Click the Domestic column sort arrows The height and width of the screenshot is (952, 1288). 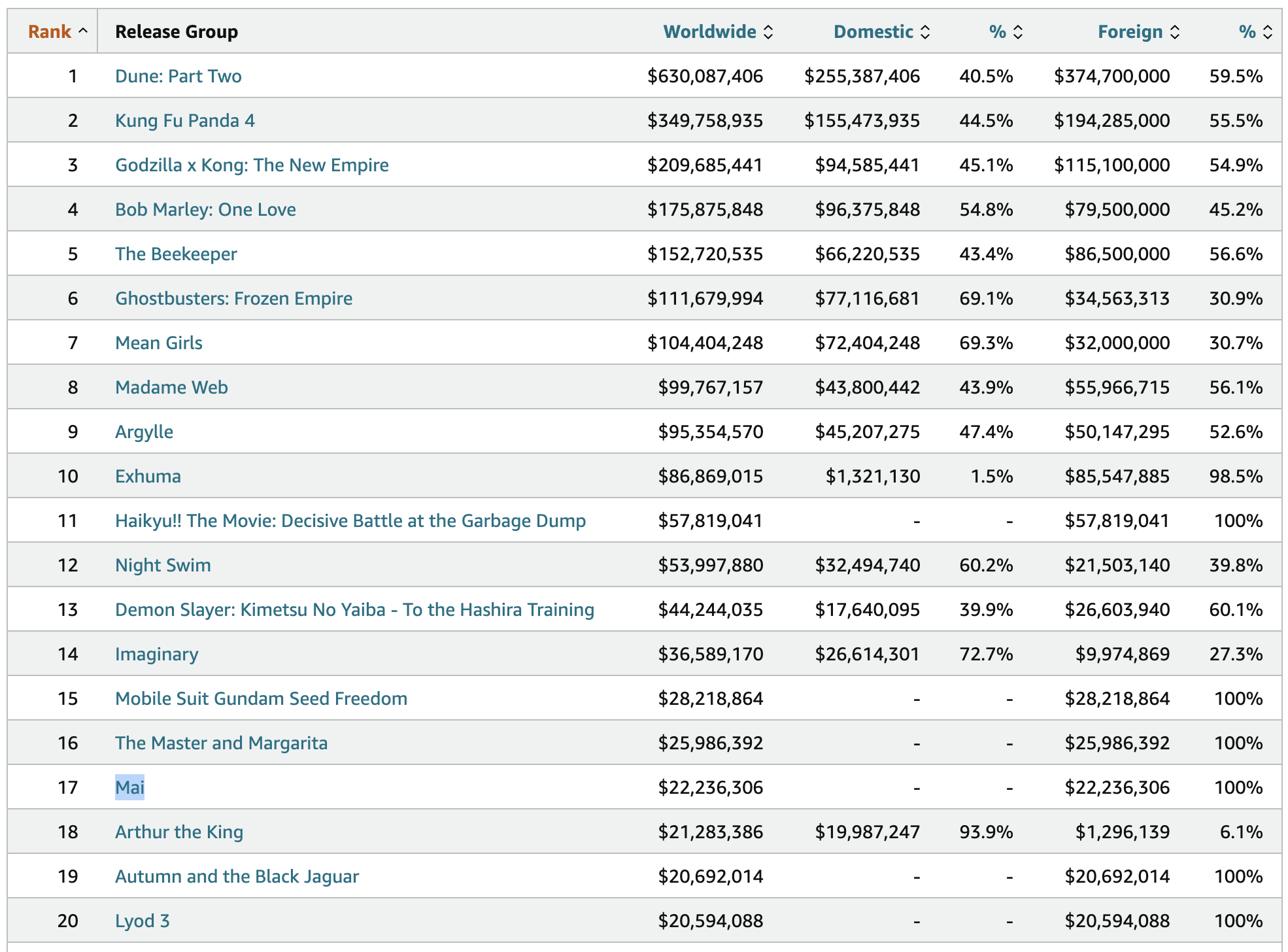point(925,32)
